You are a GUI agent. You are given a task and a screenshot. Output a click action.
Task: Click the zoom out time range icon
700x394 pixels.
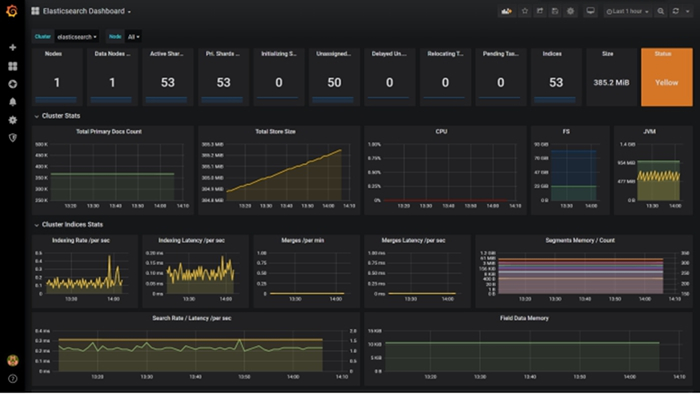pos(661,11)
